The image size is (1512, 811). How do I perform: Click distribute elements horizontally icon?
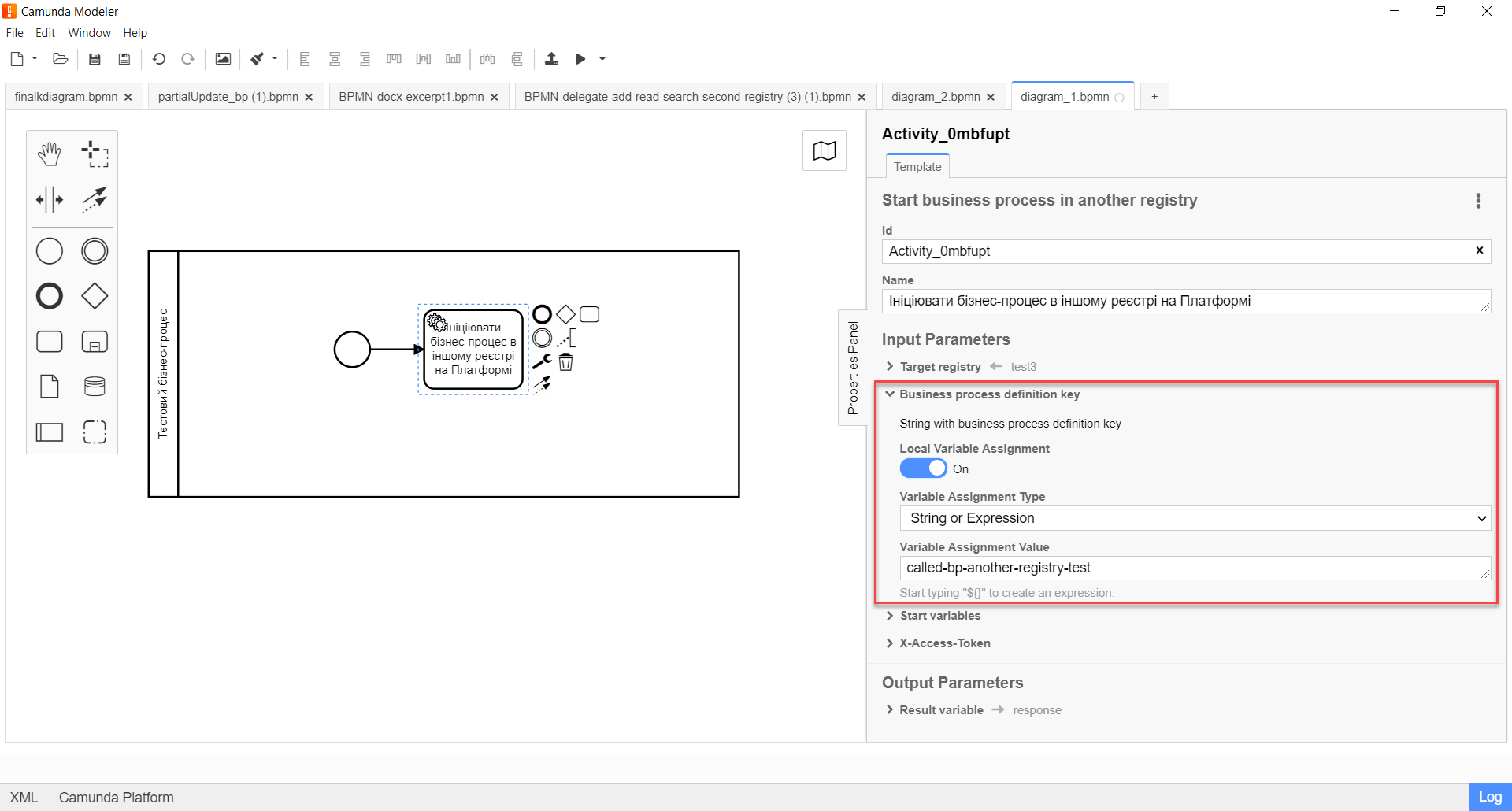pyautogui.click(x=487, y=58)
